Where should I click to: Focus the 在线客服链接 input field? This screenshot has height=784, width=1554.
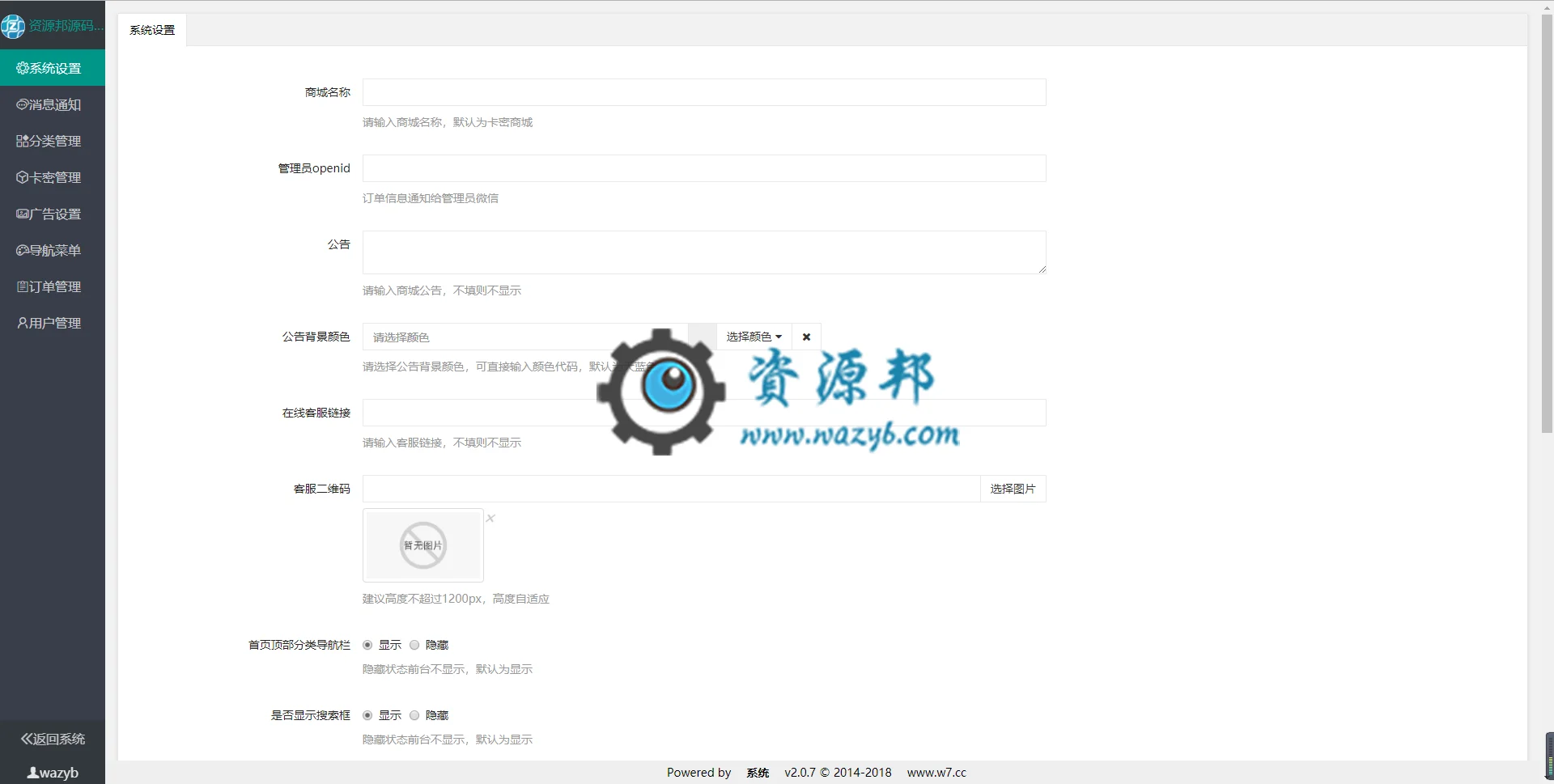point(704,413)
